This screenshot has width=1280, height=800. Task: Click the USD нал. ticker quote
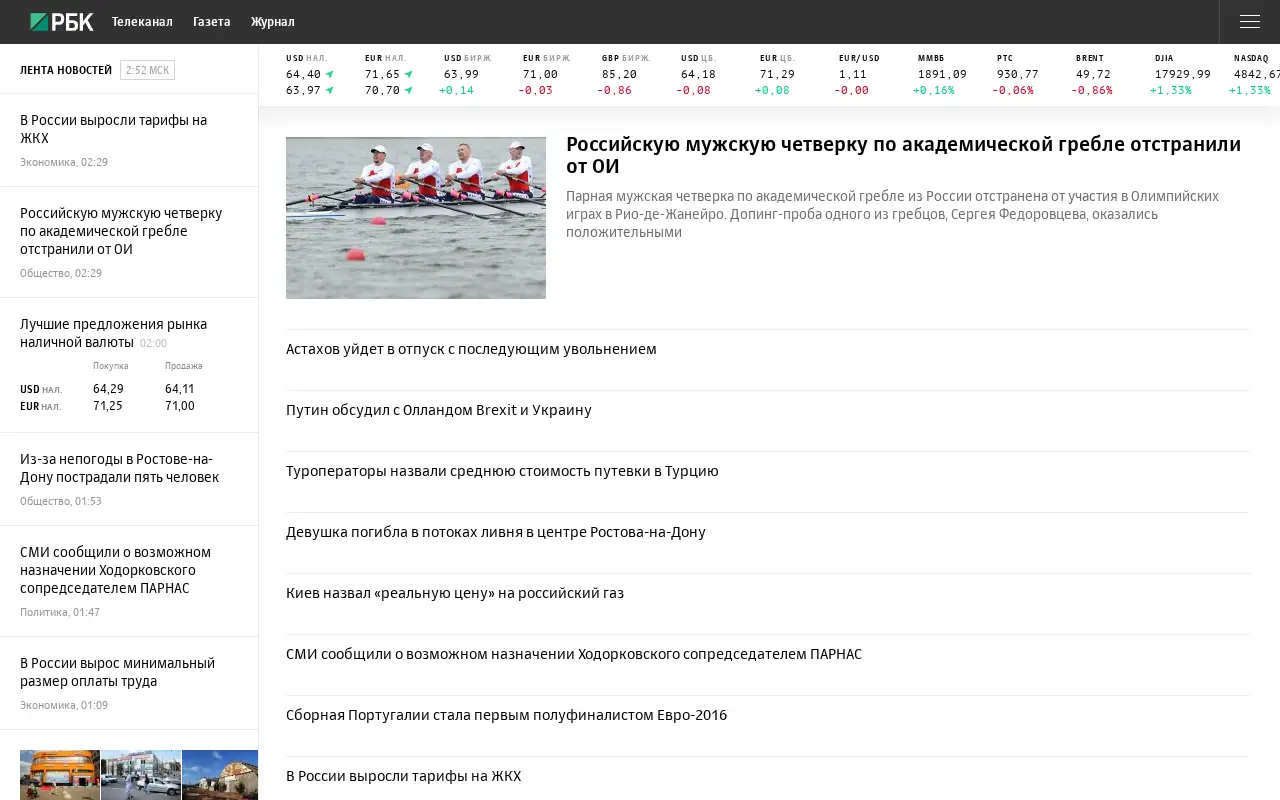(x=310, y=75)
